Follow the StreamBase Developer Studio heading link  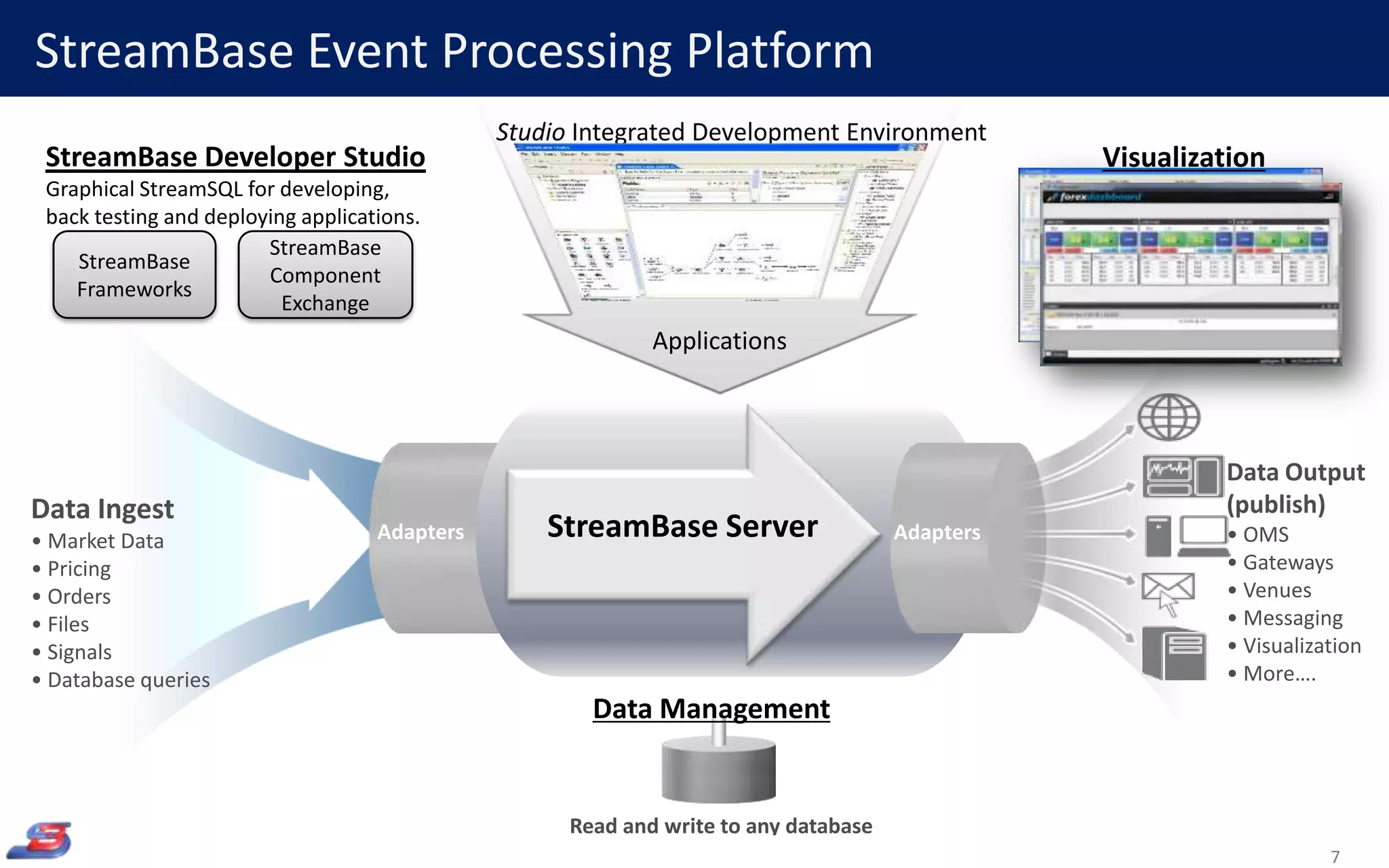tap(235, 157)
